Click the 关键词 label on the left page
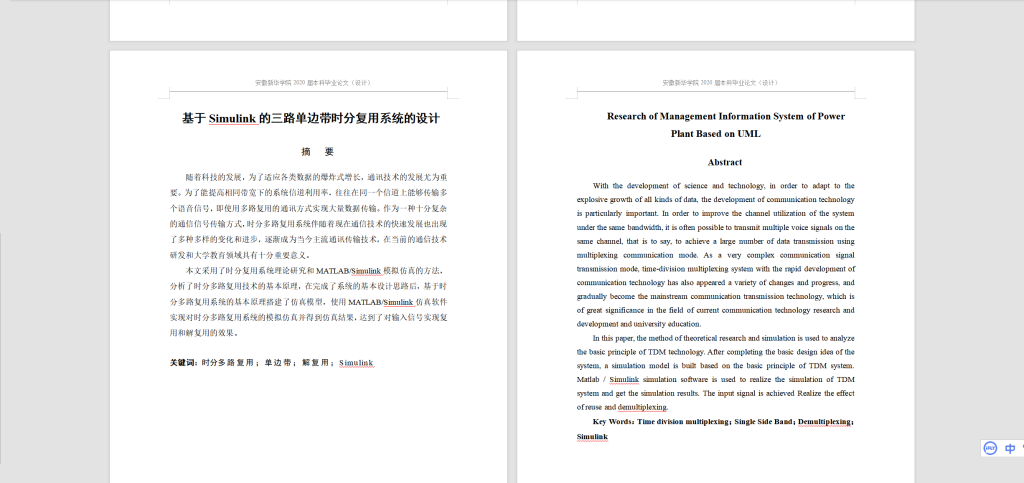The width and height of the screenshot is (1024, 483). (184, 363)
